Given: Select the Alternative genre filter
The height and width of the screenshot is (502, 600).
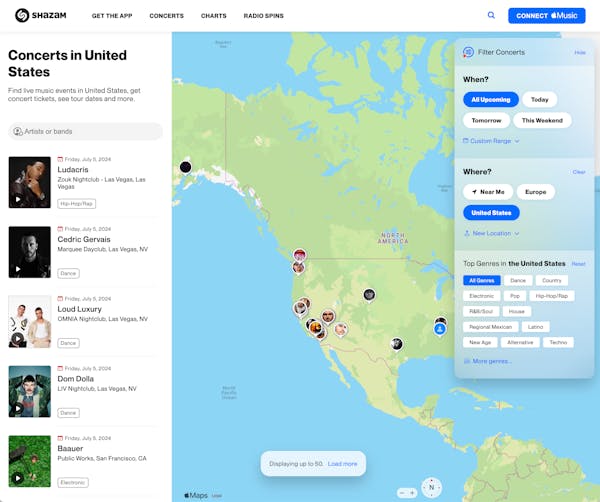Looking at the screenshot, I should 520,342.
